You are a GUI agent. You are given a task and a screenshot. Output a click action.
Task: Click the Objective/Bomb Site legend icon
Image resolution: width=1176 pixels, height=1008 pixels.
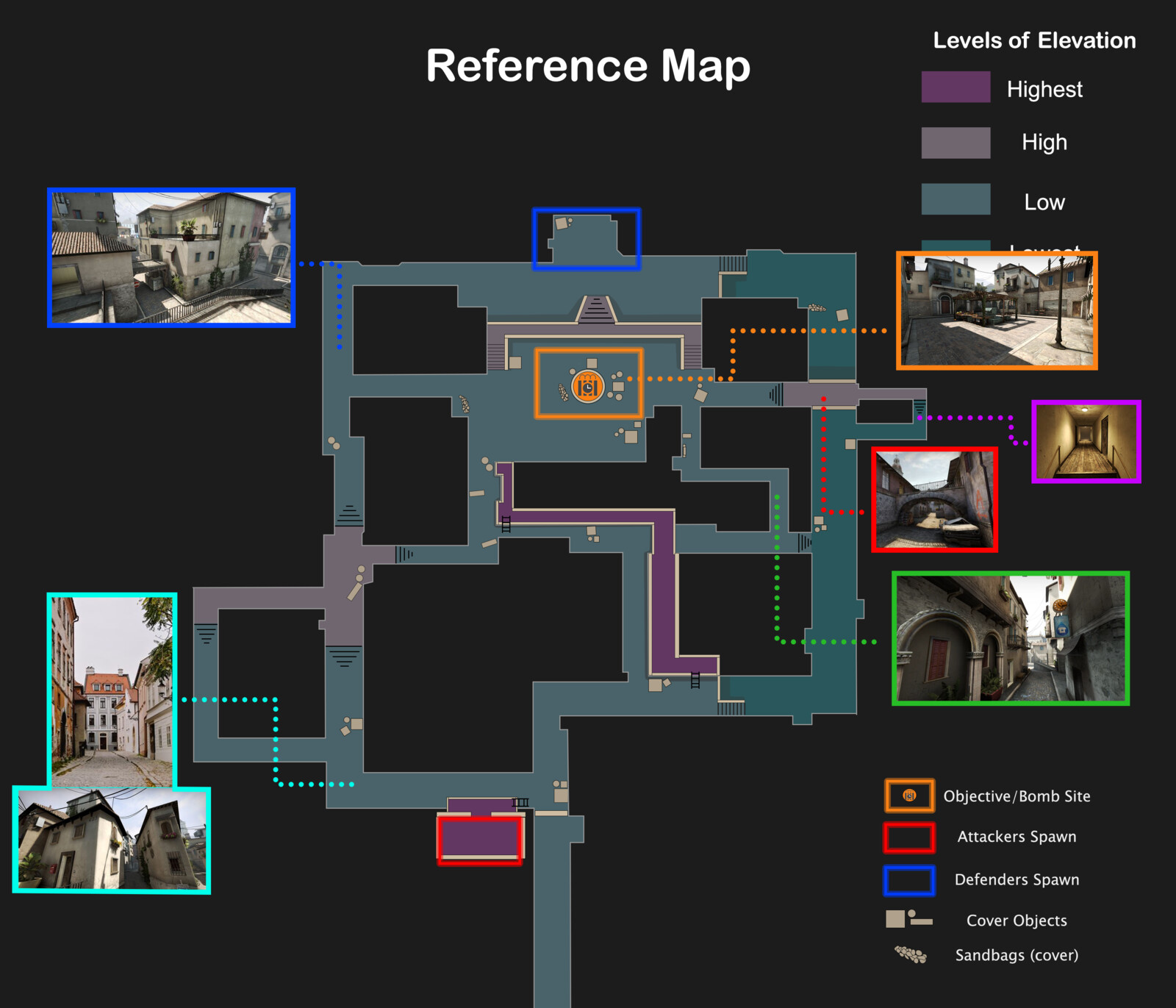(909, 796)
